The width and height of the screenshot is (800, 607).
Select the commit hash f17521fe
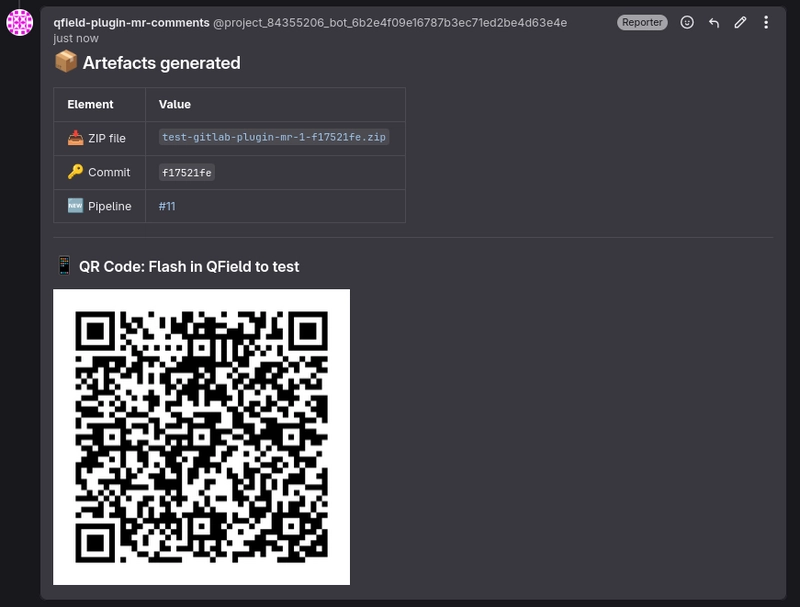point(186,172)
